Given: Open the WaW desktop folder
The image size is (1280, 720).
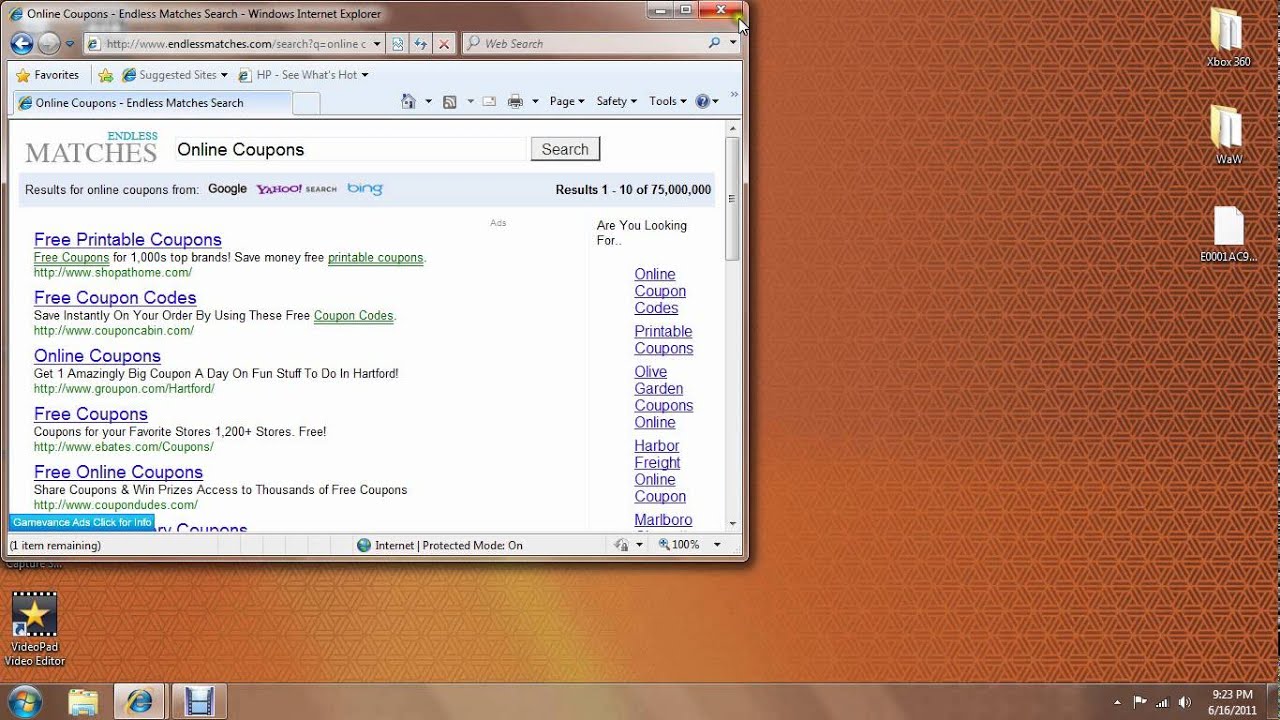Looking at the screenshot, I should pyautogui.click(x=1228, y=135).
